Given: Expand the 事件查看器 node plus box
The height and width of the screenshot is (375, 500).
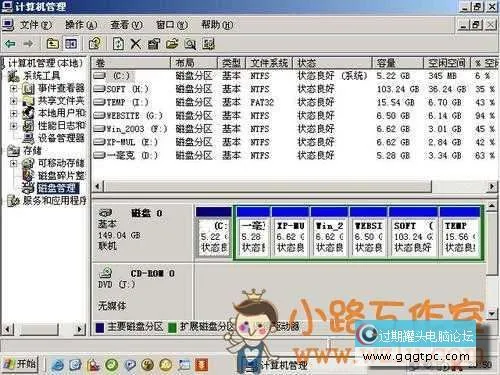Looking at the screenshot, I should click(13, 88).
